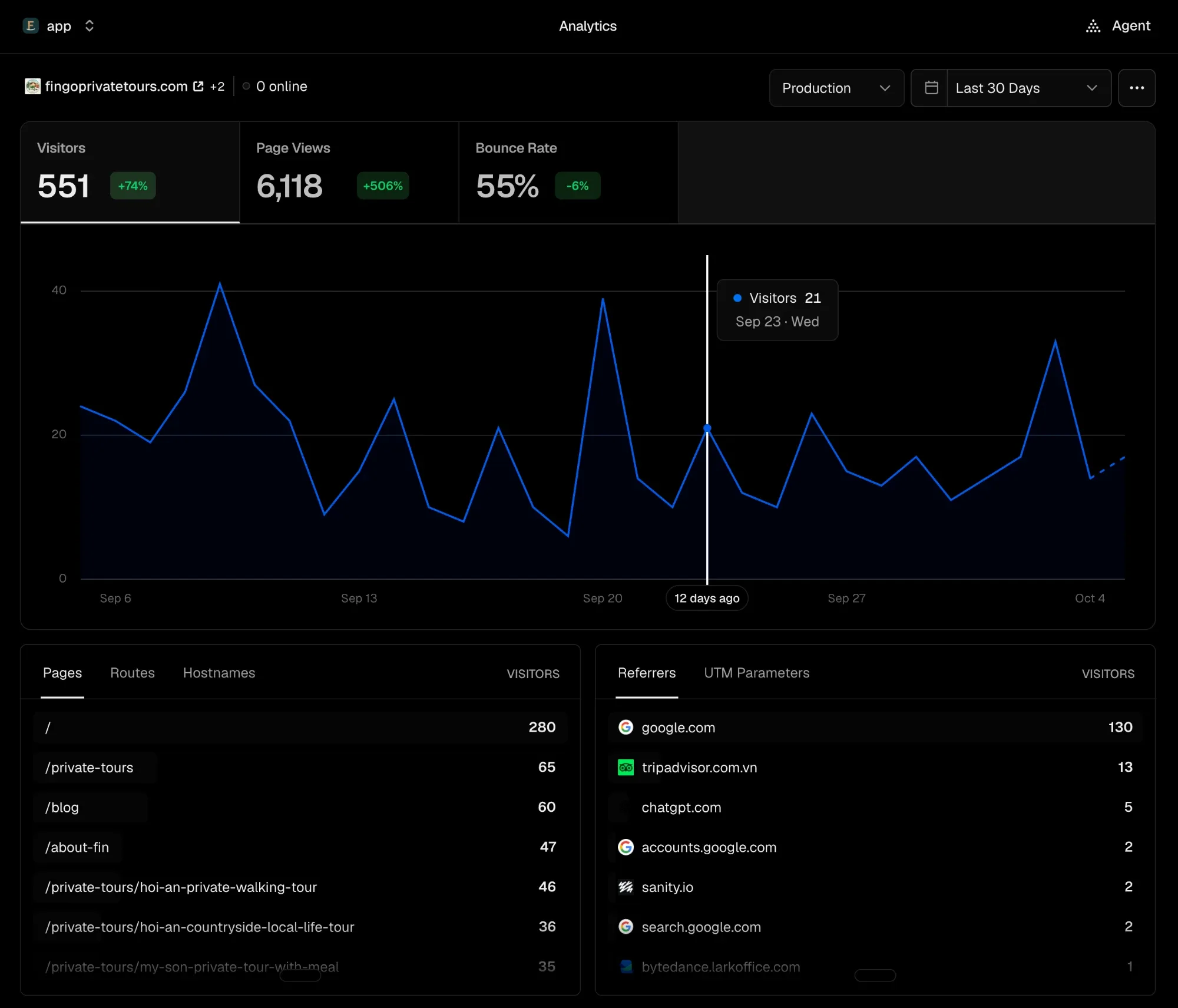Switch to the Referrers tab
The image size is (1178, 1008).
647,673
